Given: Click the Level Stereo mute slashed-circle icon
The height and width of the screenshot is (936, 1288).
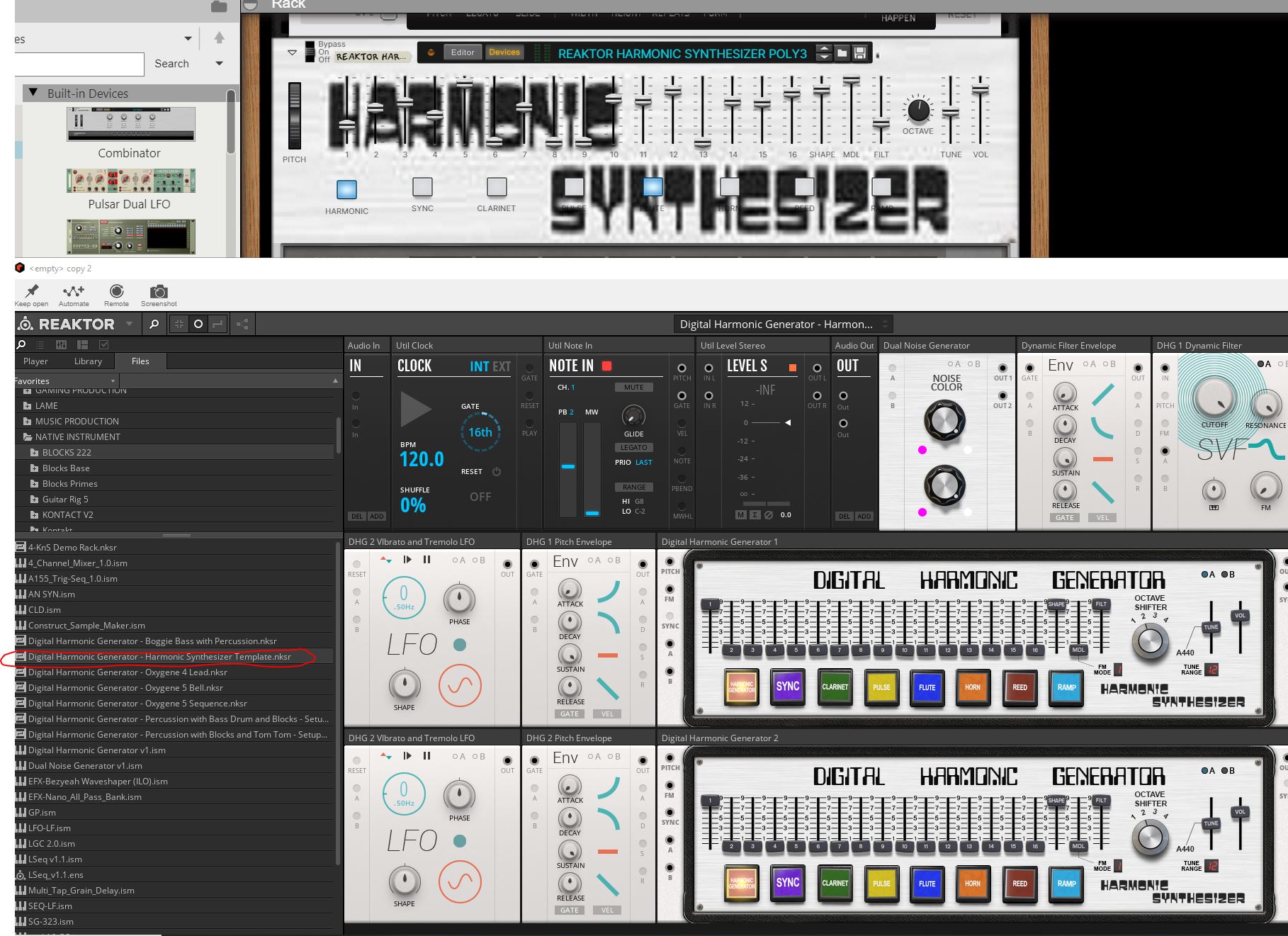Looking at the screenshot, I should tap(769, 515).
